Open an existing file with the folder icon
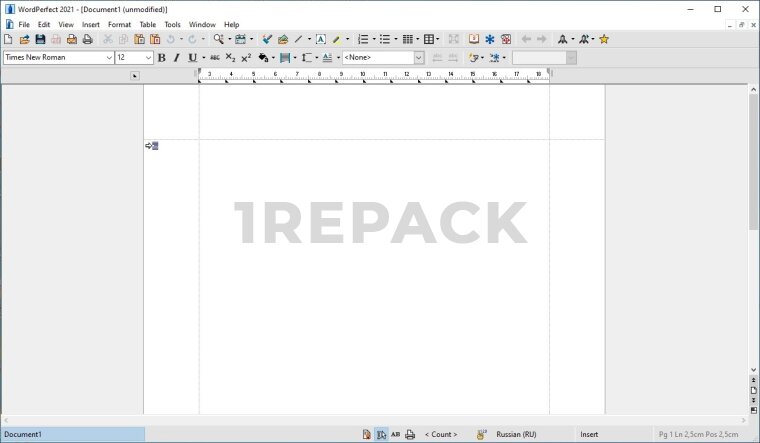Screen dimensions: 760x443 24,39
